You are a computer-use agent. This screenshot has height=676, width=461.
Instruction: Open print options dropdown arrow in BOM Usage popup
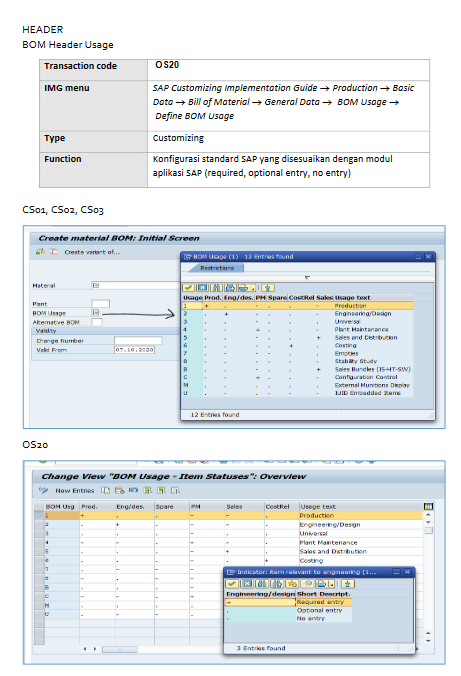254,288
